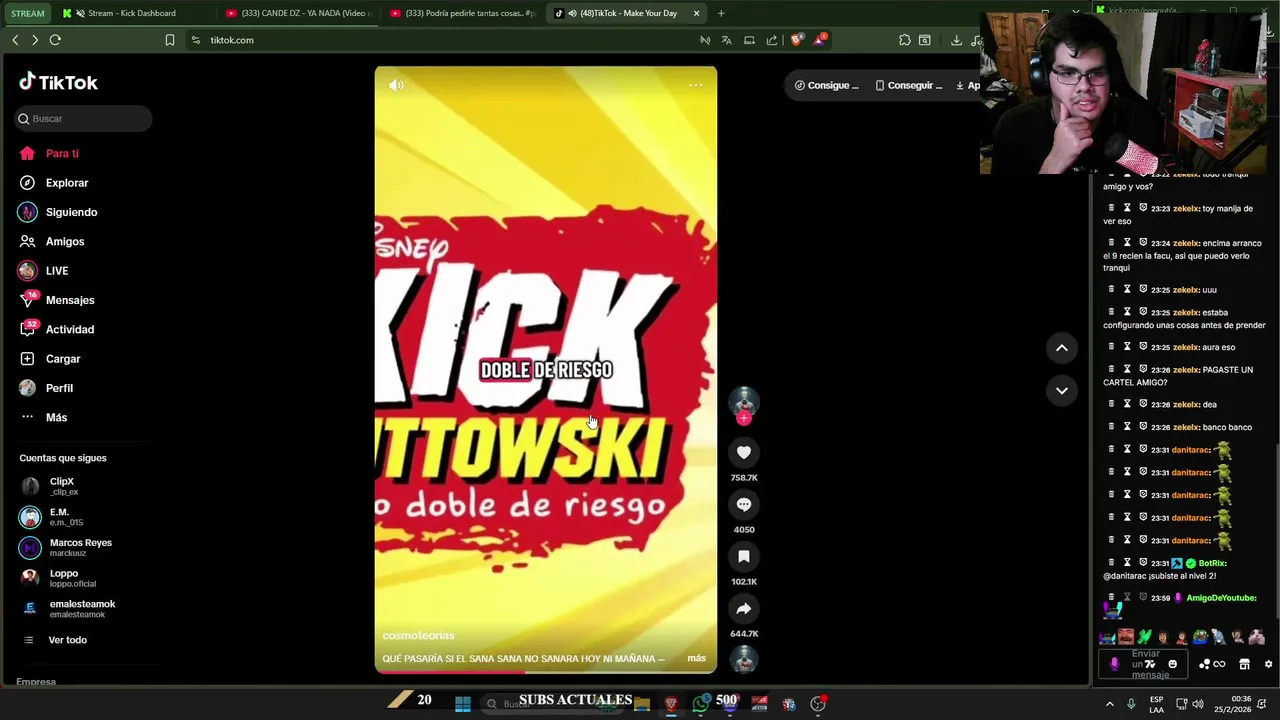Viewport: 1280px width, 720px height.
Task: Open followed account Marcos Reyes
Action: (x=80, y=547)
